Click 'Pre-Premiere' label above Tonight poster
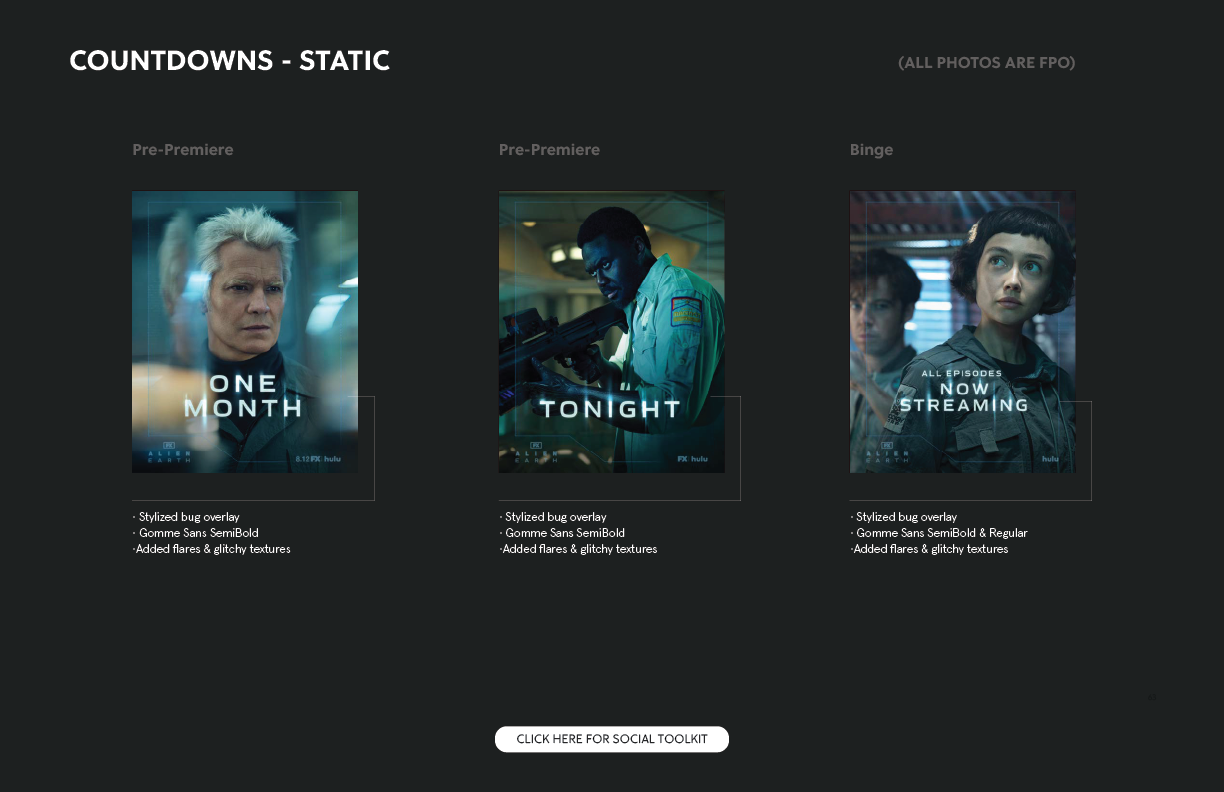 [x=550, y=150]
